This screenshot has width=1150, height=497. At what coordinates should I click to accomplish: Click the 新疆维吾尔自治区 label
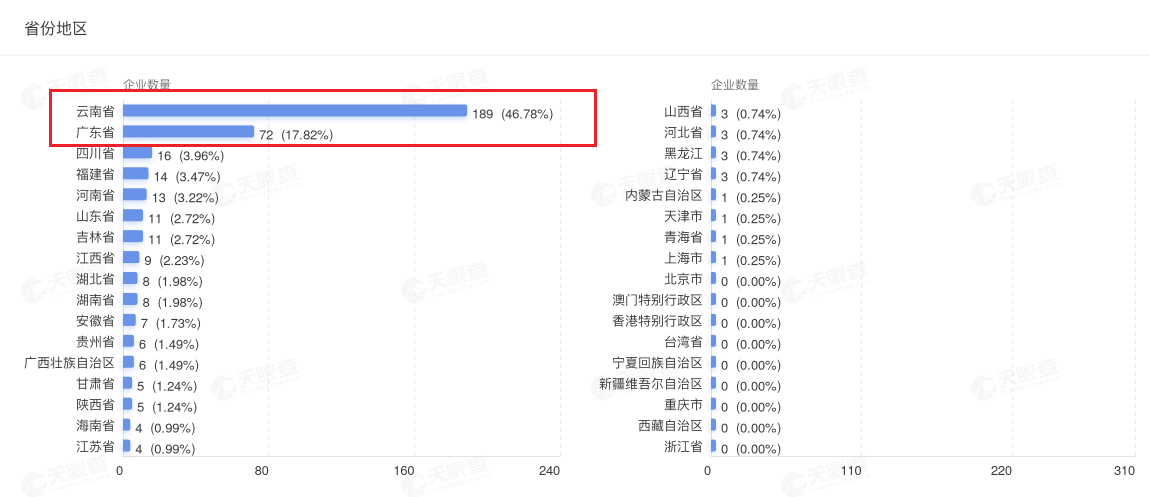pos(651,384)
